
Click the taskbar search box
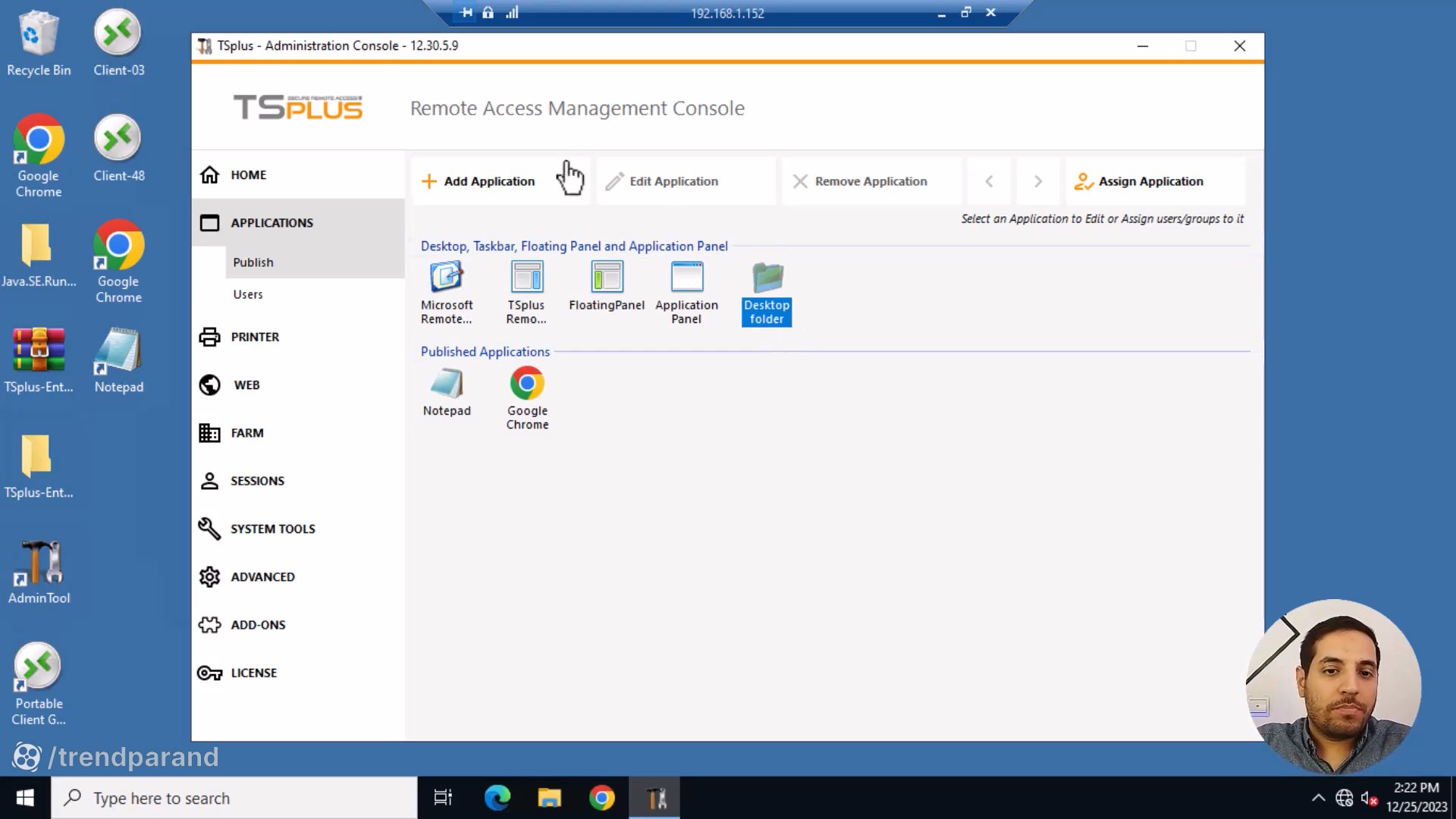click(x=234, y=798)
